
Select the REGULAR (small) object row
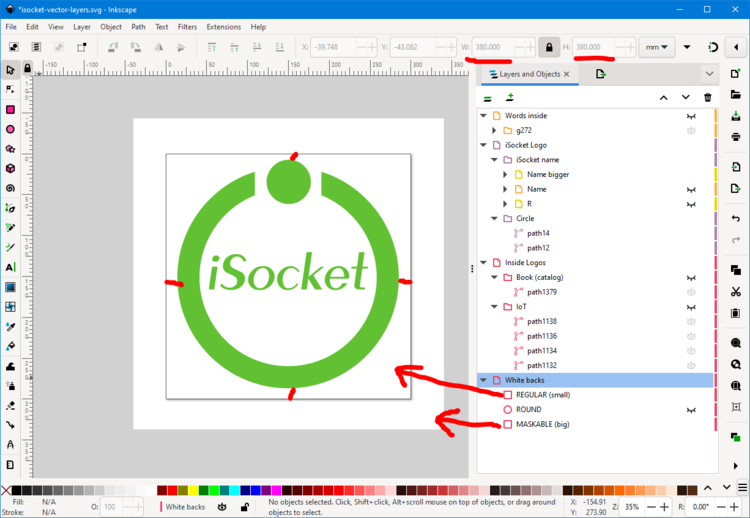pos(596,395)
